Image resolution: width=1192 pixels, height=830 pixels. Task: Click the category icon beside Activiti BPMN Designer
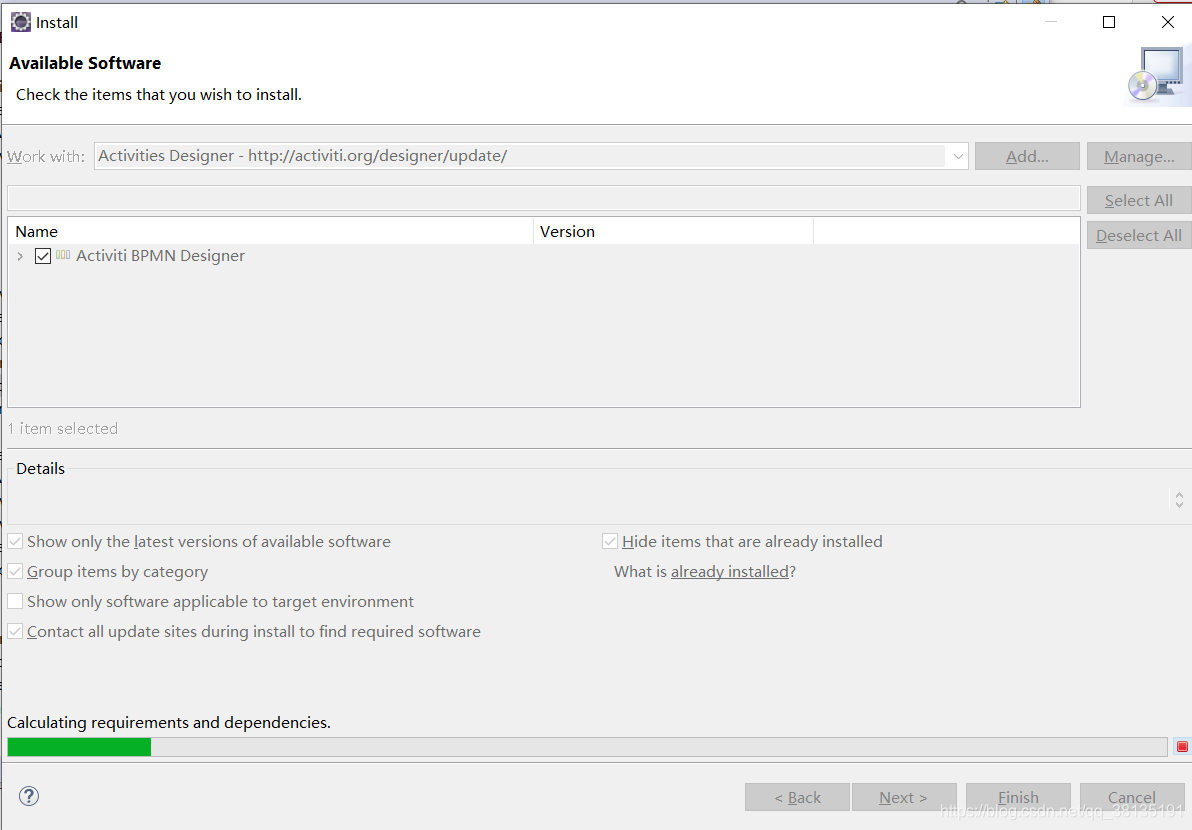click(63, 255)
